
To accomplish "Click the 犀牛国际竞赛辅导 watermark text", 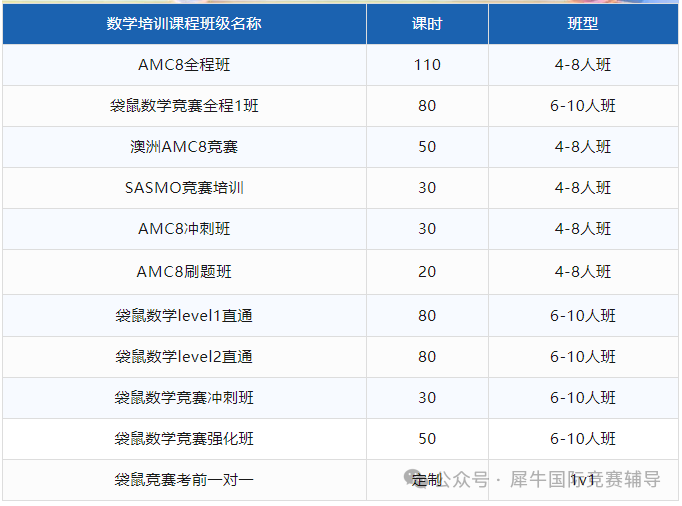I will click(x=585, y=479).
